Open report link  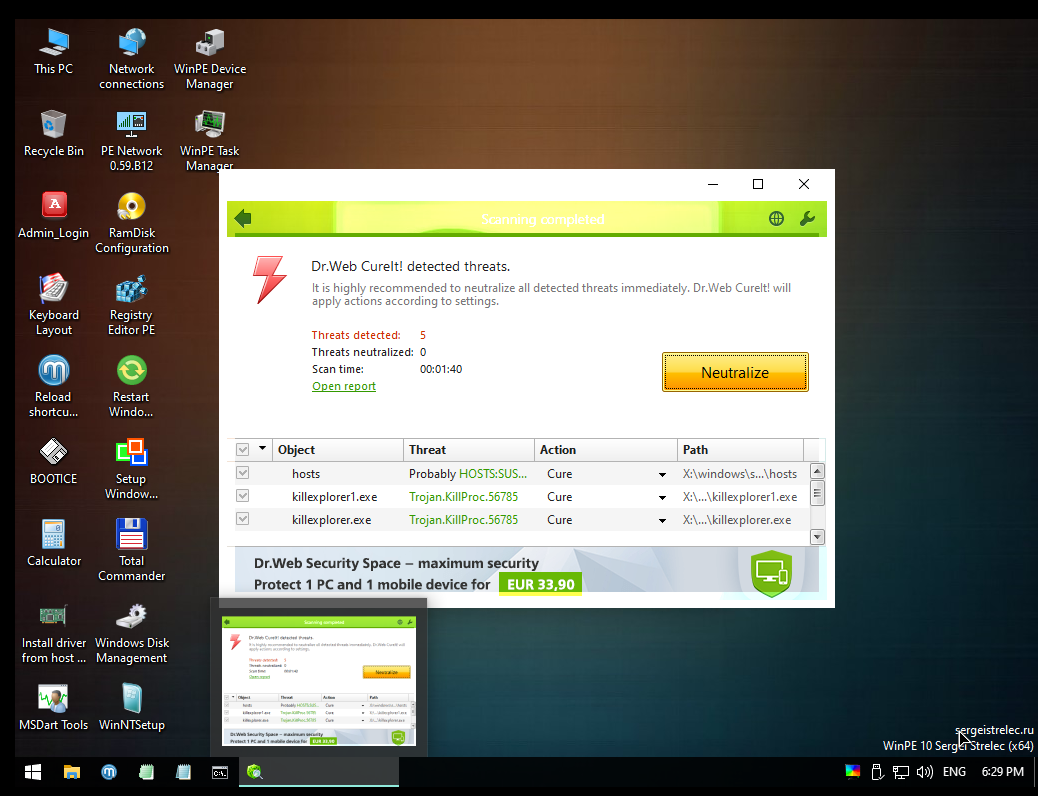tap(344, 386)
